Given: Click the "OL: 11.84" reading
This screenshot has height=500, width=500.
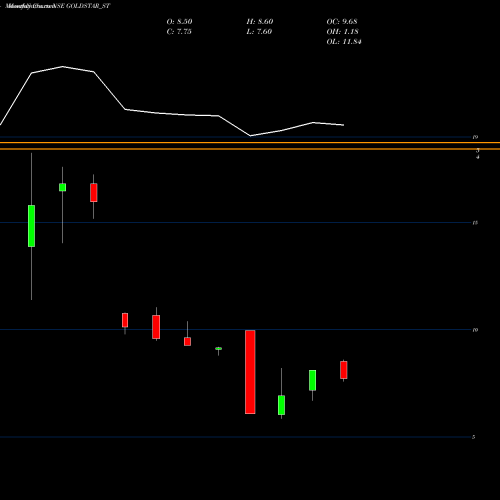Looking at the screenshot, I should pyautogui.click(x=344, y=41).
